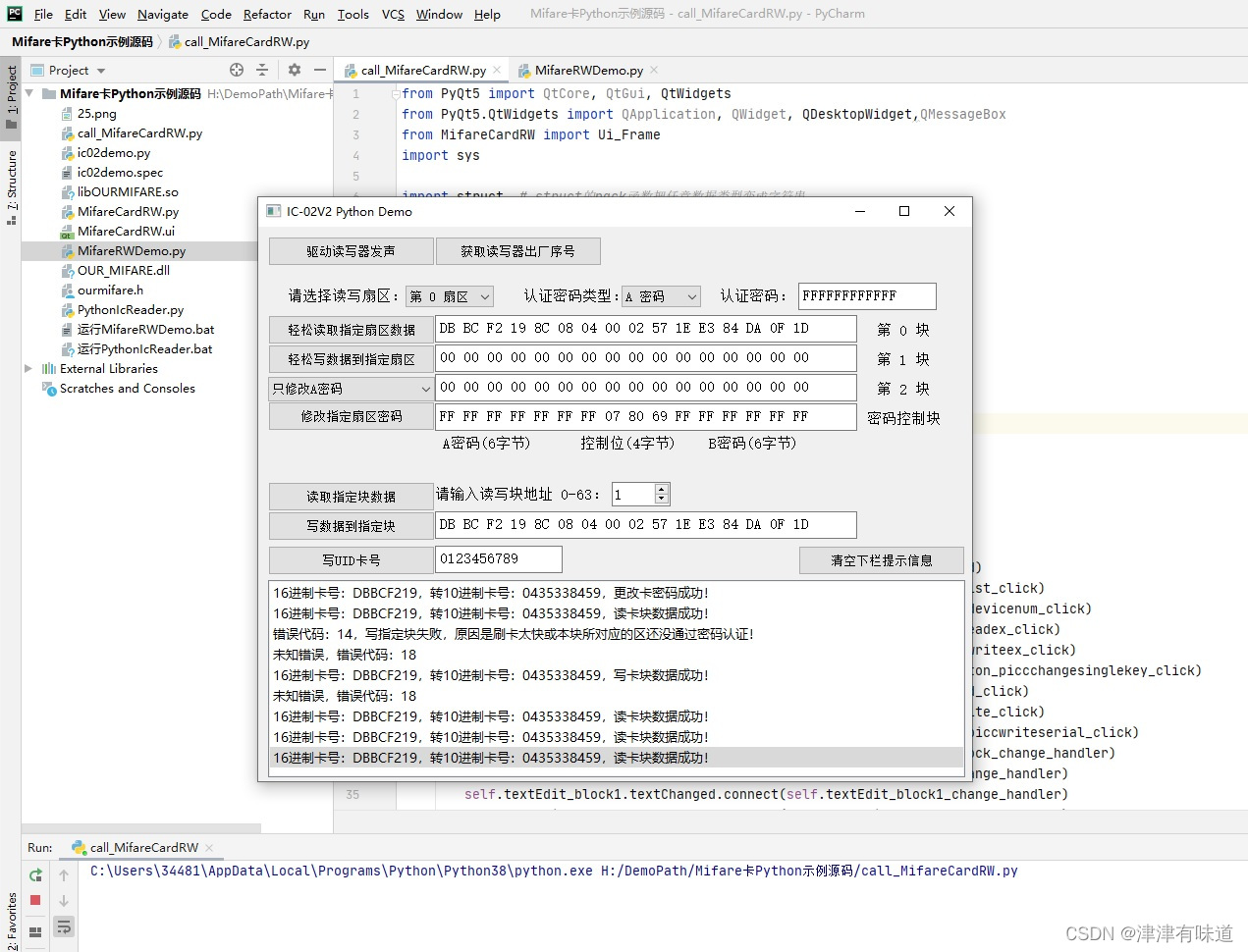Click the 获取读写器出厂序号 button
Viewport: 1248px width, 952px height.
click(517, 251)
